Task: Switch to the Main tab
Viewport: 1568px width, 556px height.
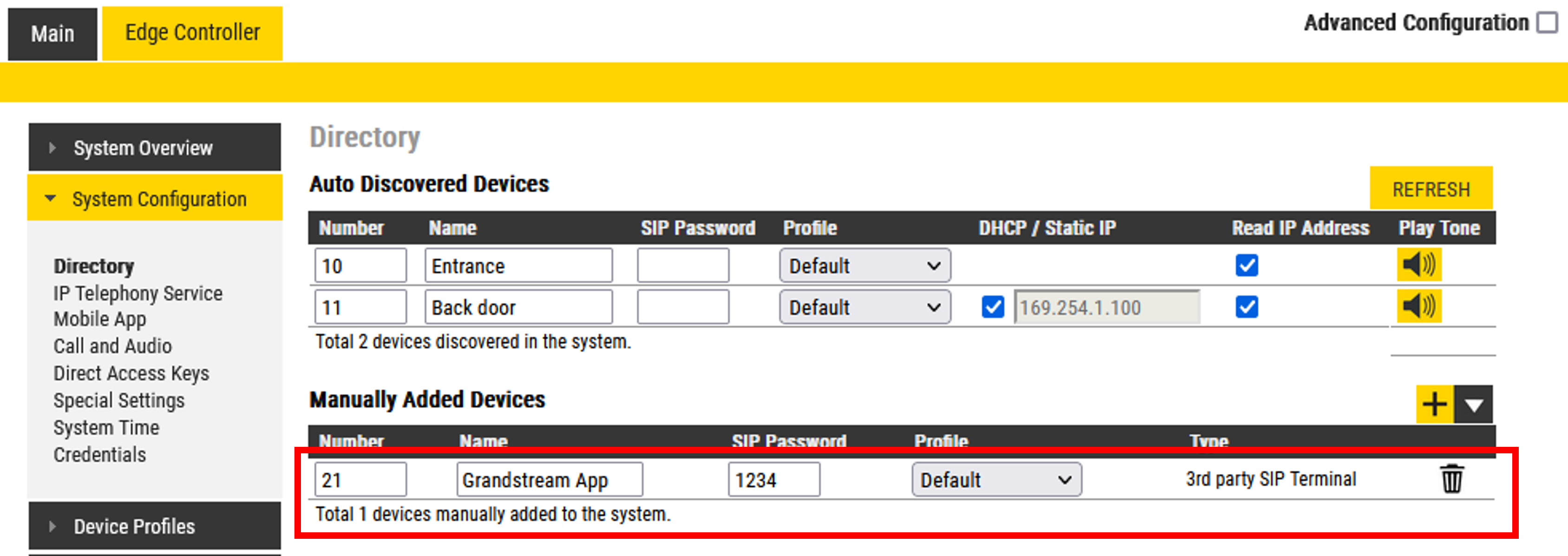Action: pyautogui.click(x=52, y=34)
